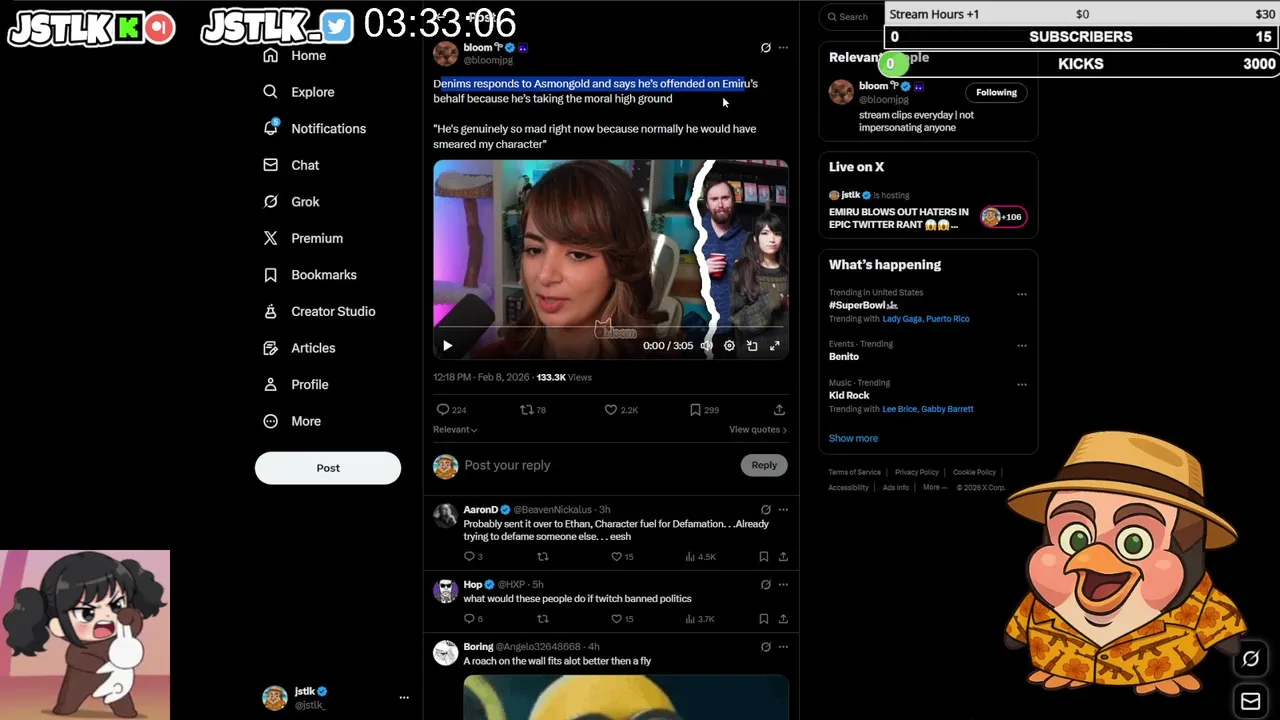Image resolution: width=1280 pixels, height=720 pixels.
Task: Share AaronD's comment
Action: point(783,557)
